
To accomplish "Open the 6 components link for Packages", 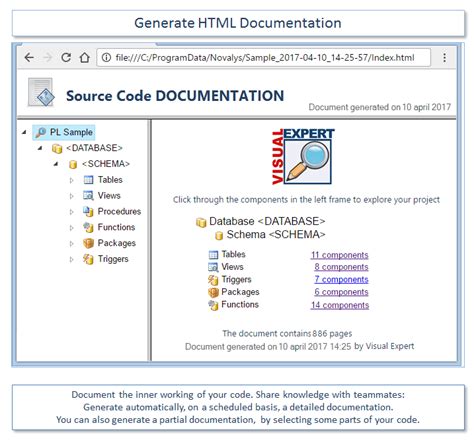I will (341, 292).
